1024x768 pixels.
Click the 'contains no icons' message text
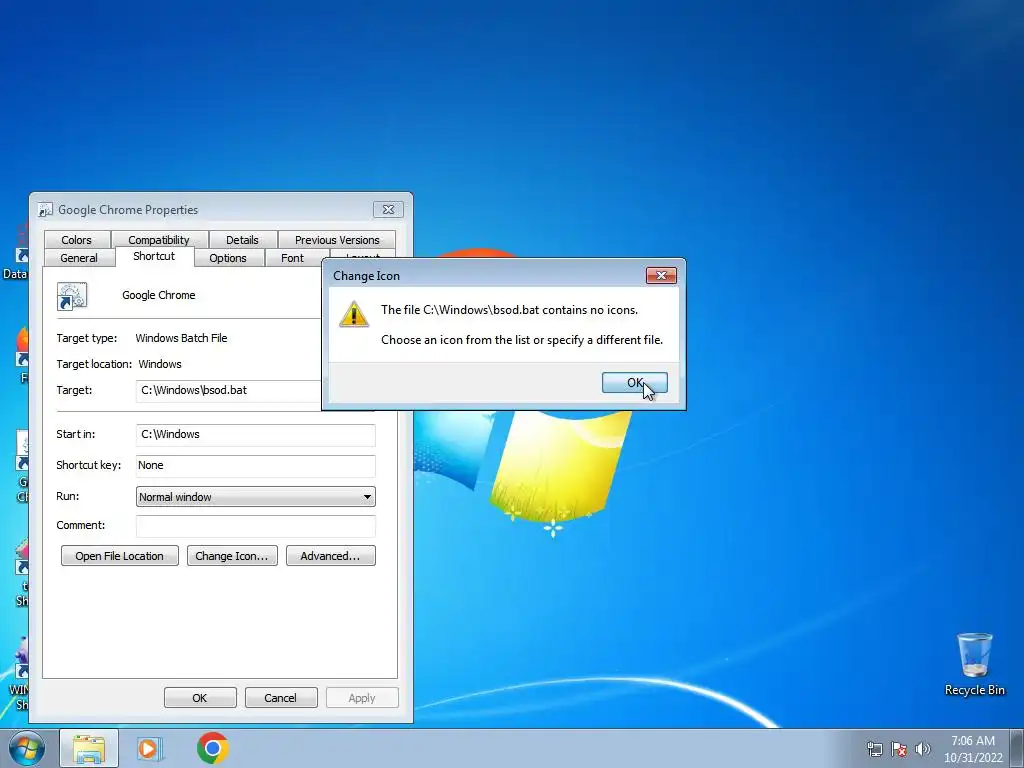tap(509, 310)
